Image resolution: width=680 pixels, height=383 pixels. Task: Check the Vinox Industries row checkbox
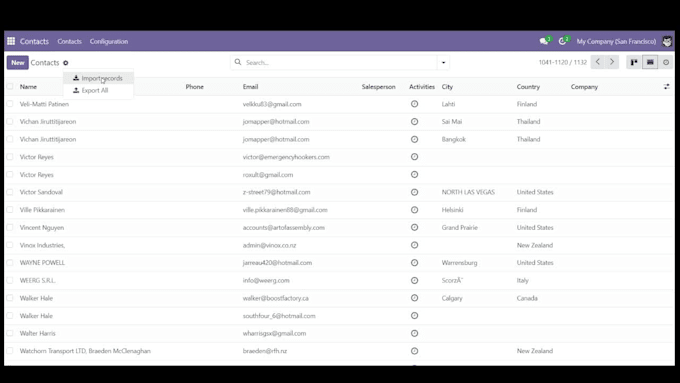coord(10,245)
